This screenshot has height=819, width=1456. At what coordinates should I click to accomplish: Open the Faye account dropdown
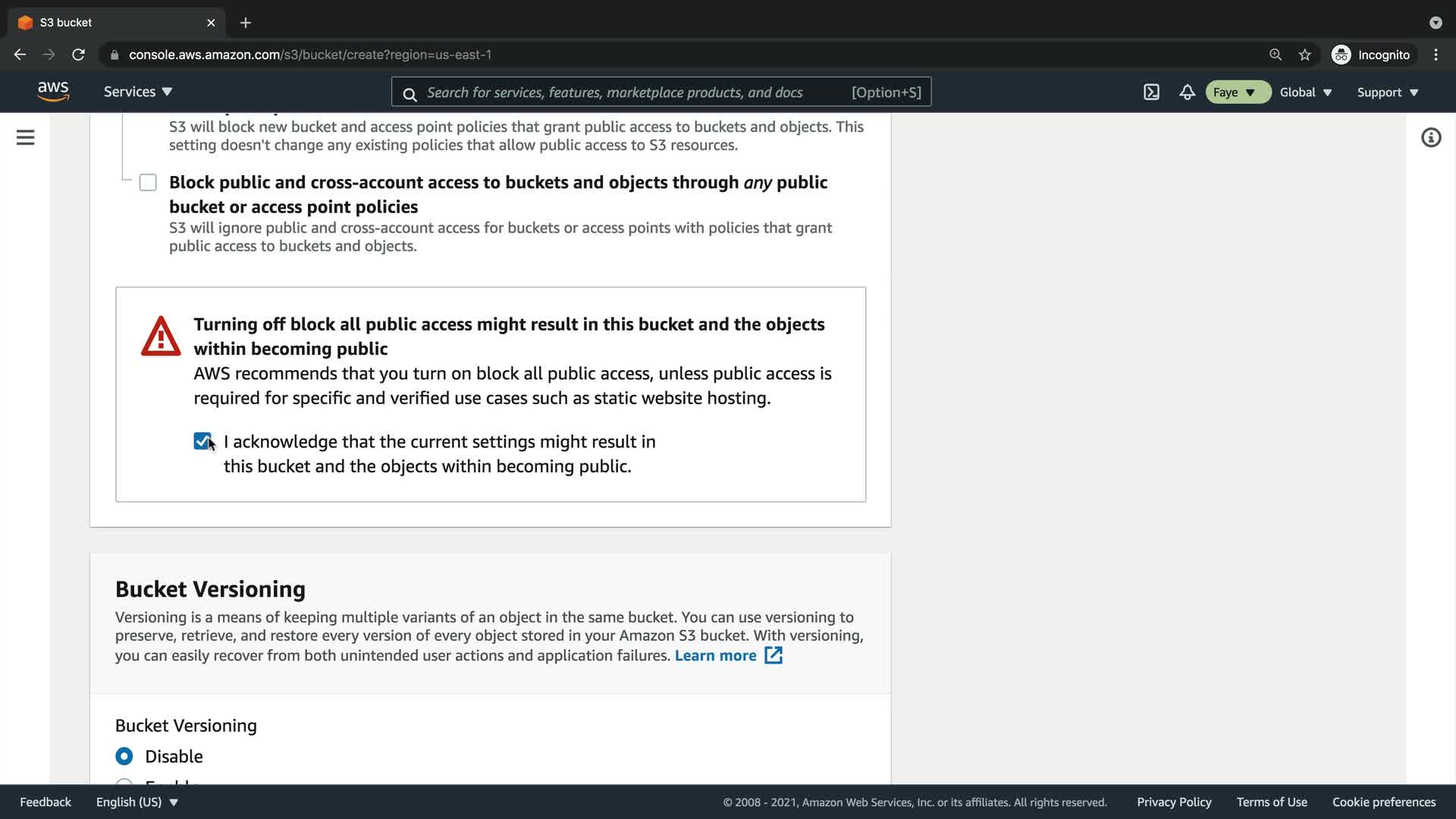[x=1235, y=93]
